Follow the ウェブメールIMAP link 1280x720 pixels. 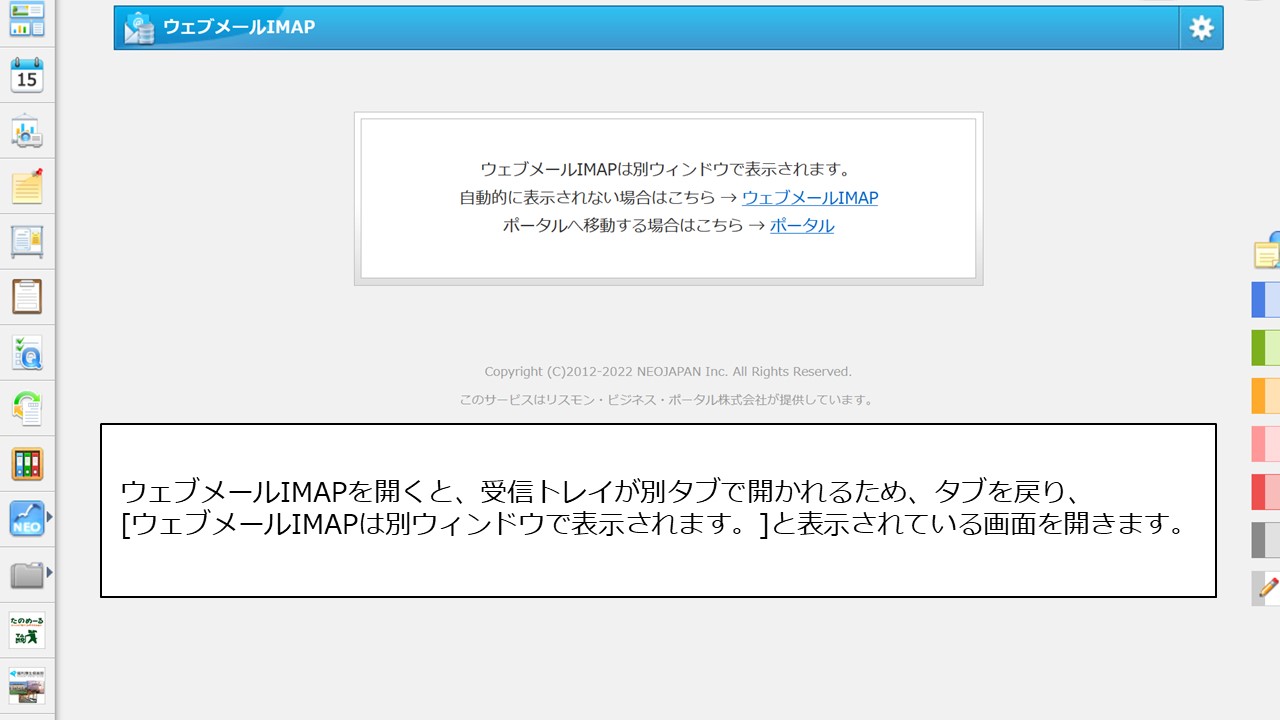click(x=810, y=198)
